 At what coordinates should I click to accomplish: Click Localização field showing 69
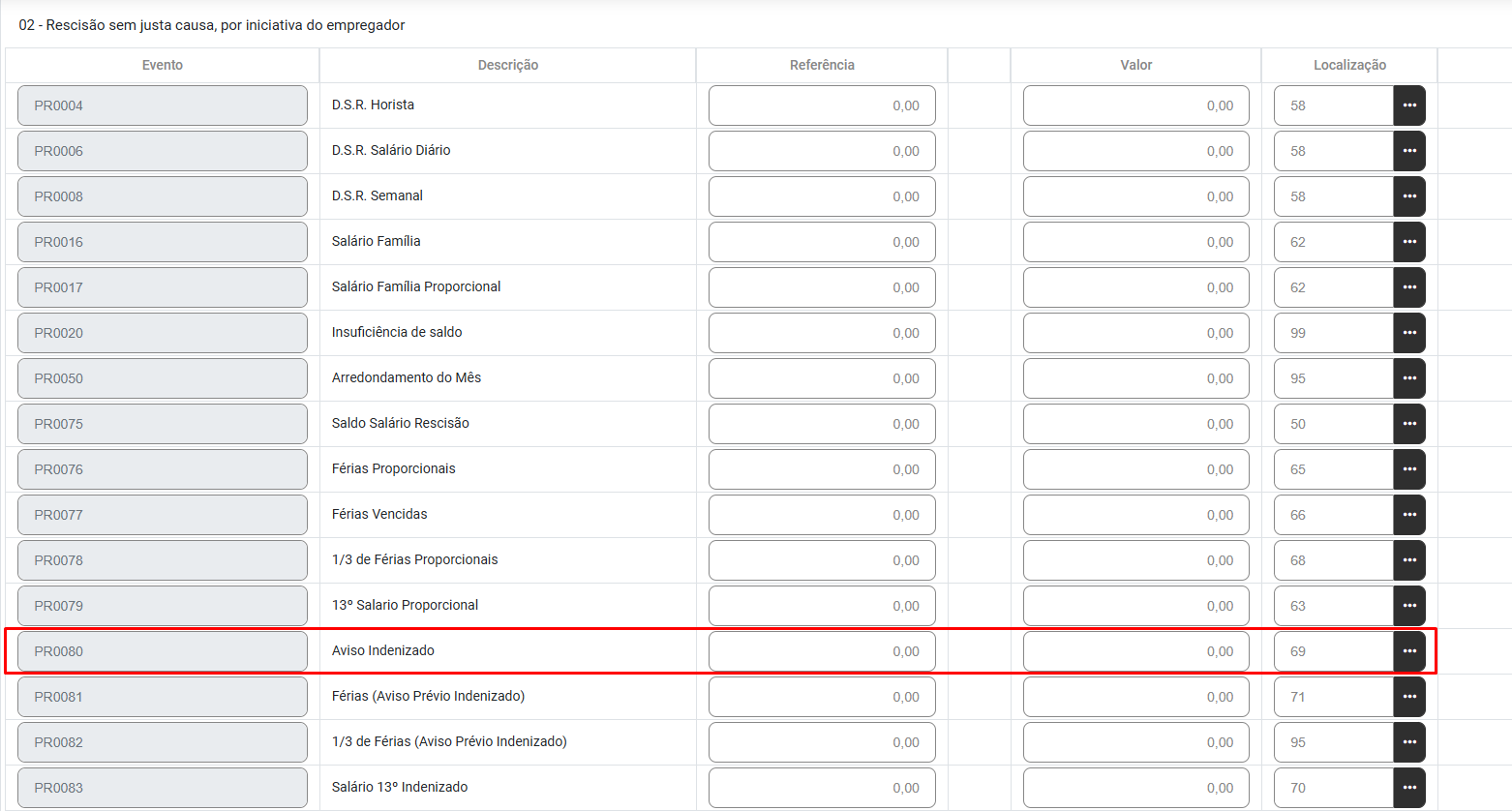click(x=1333, y=651)
